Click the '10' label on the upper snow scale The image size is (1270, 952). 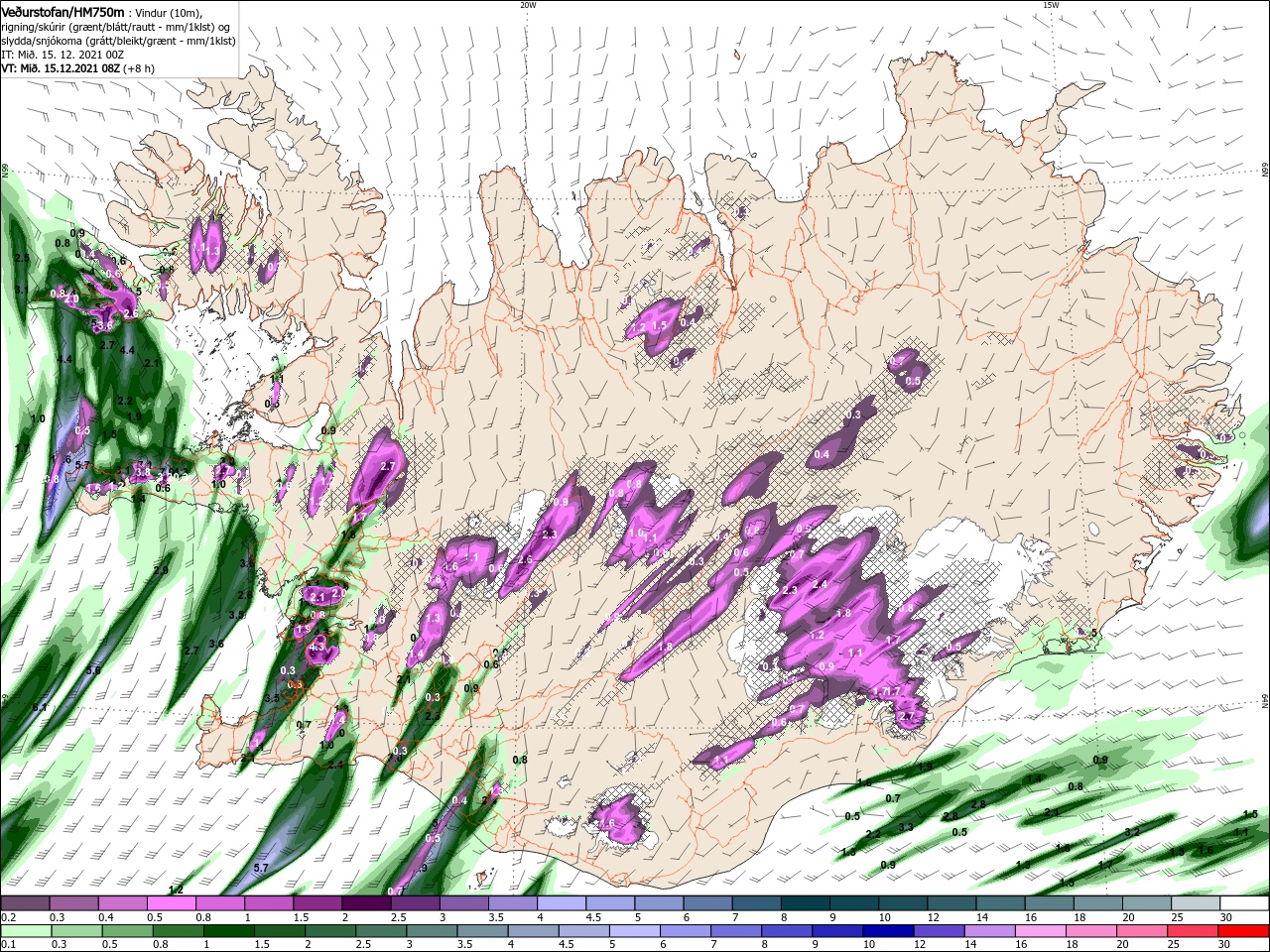point(884,917)
